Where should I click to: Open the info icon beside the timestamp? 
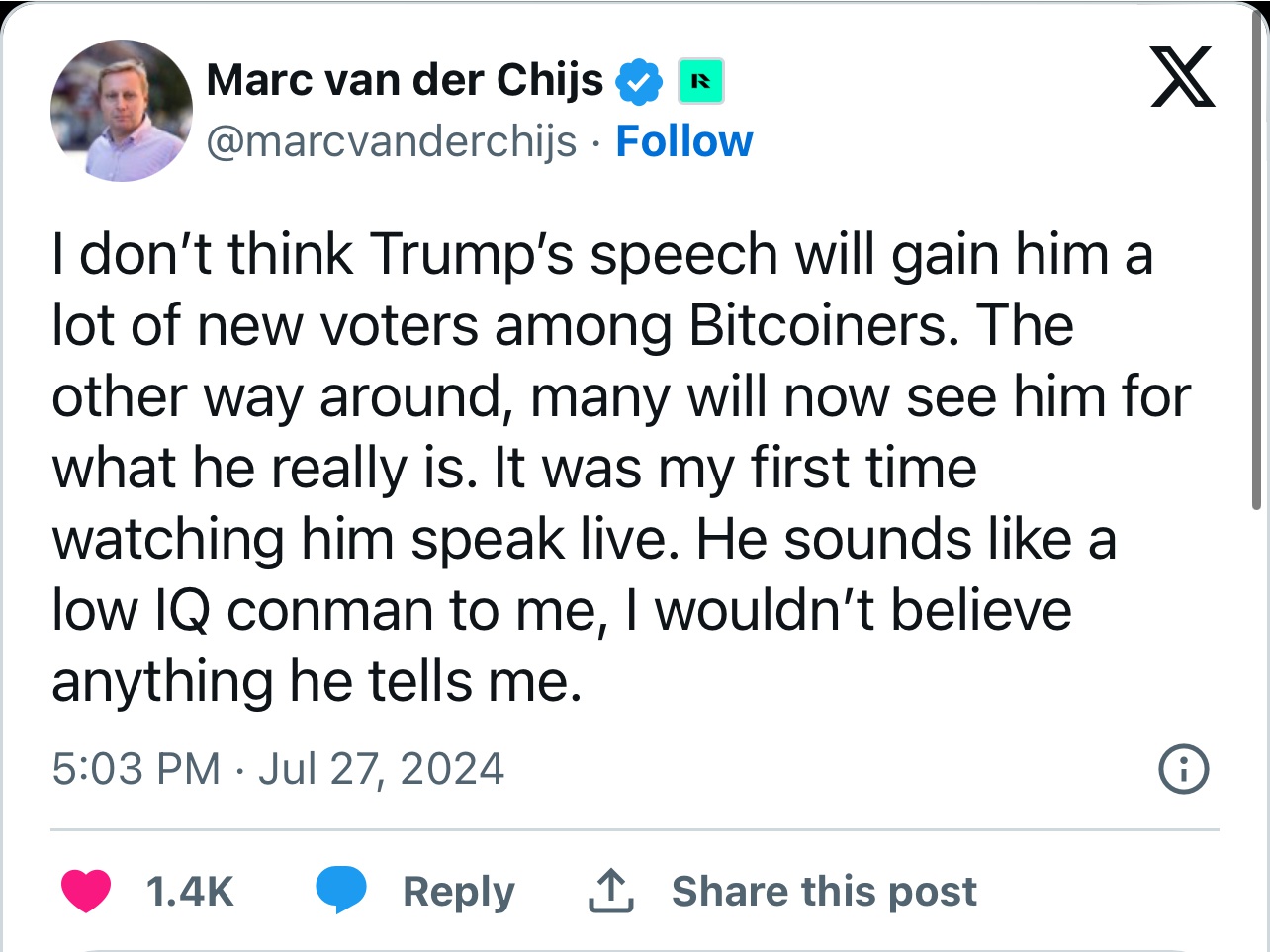pos(1183,769)
